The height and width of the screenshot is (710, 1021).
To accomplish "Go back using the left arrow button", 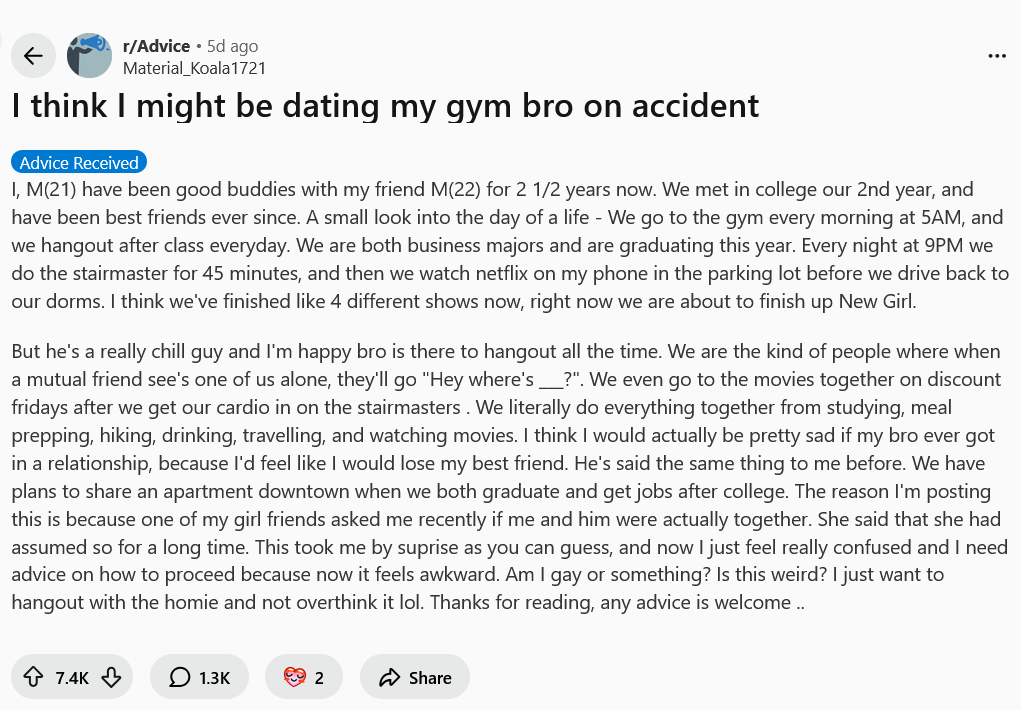I will (33, 56).
